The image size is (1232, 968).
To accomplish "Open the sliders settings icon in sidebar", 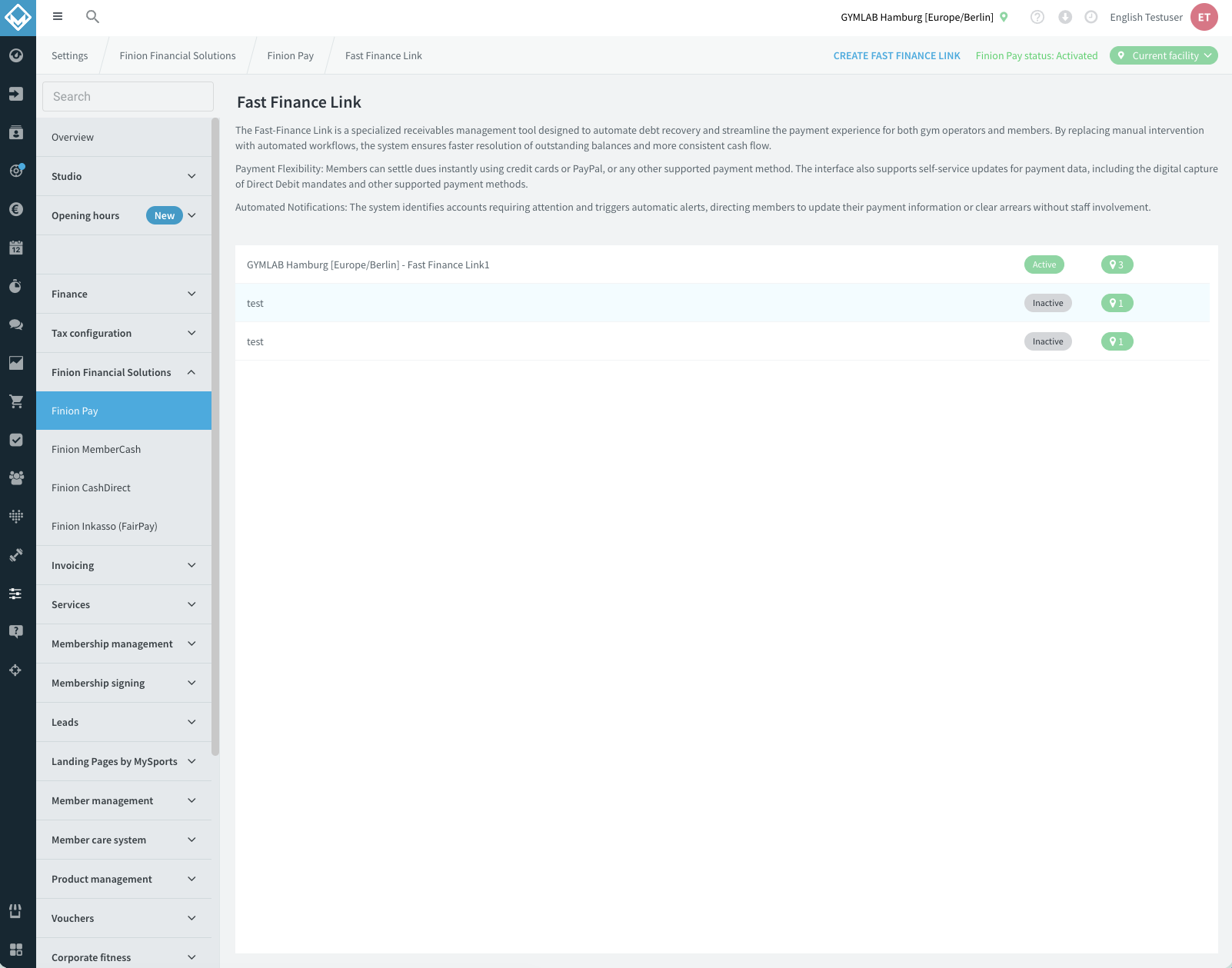I will (x=16, y=593).
